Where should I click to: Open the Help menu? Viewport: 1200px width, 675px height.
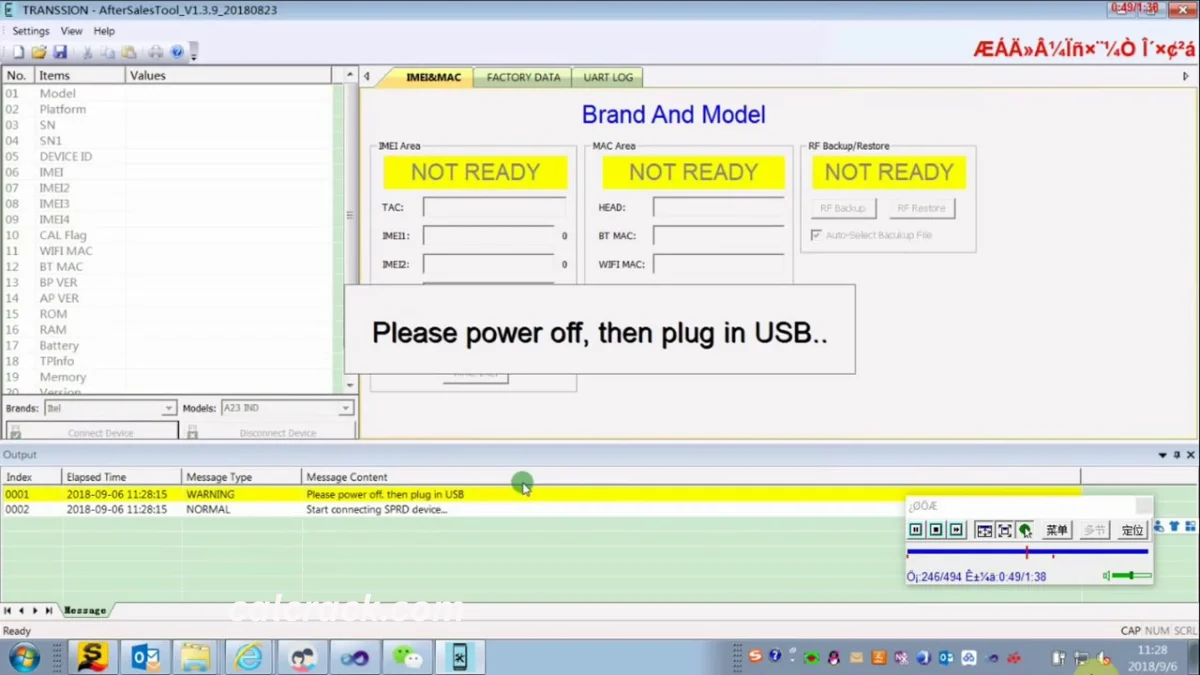click(x=104, y=31)
